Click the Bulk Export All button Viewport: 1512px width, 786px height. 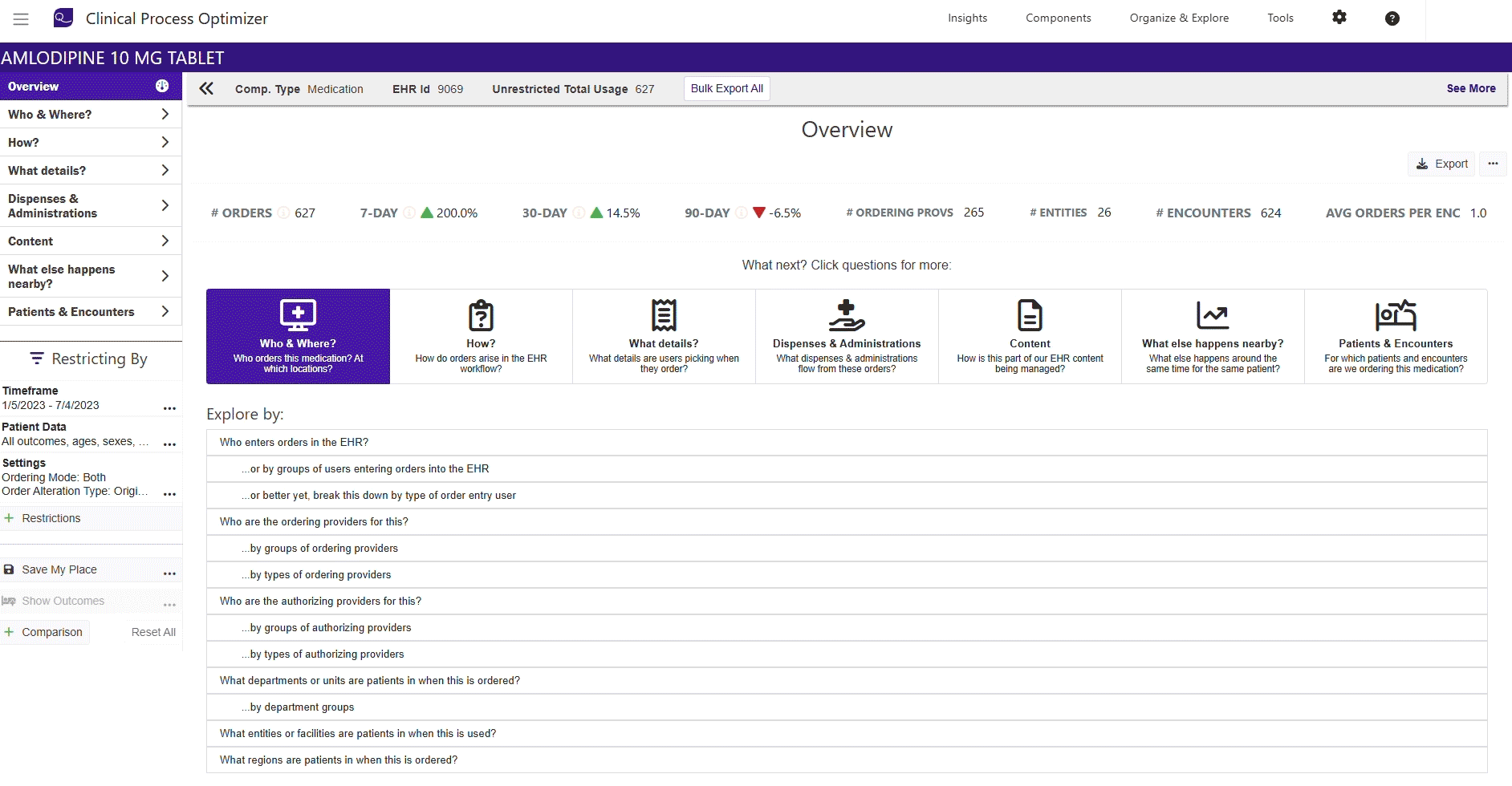[726, 89]
